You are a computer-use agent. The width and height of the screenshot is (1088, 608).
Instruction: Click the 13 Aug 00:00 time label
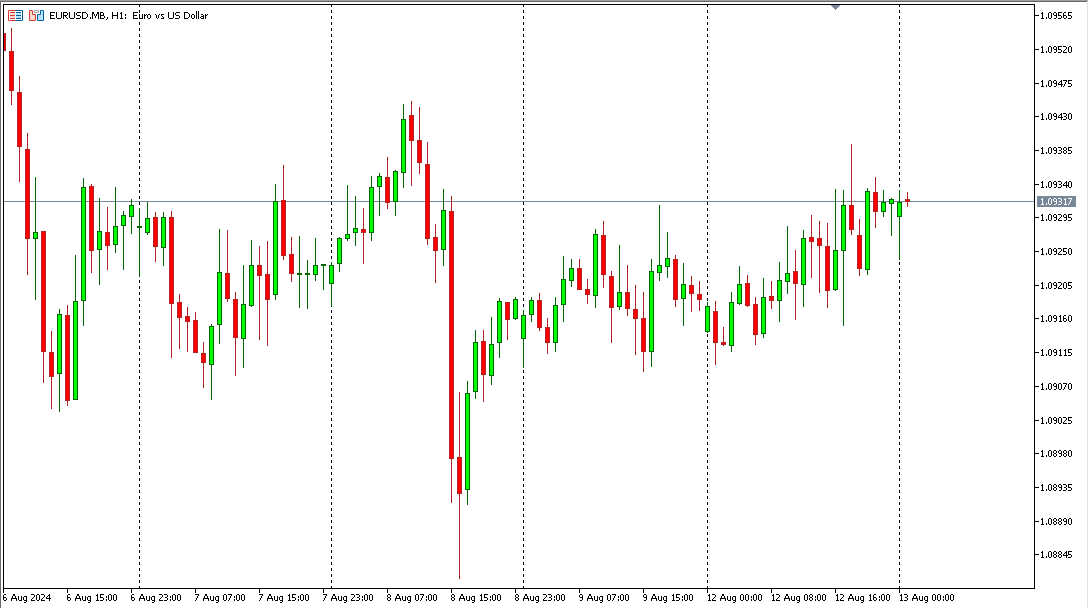[x=926, y=598]
